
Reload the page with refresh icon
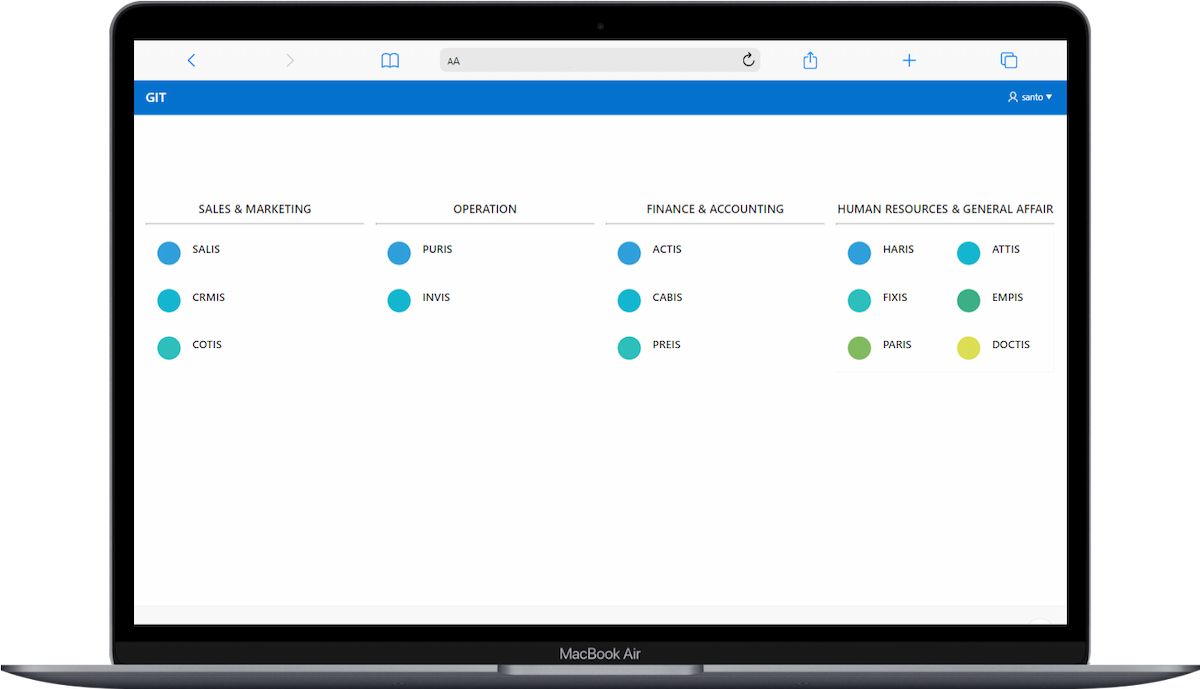click(748, 60)
